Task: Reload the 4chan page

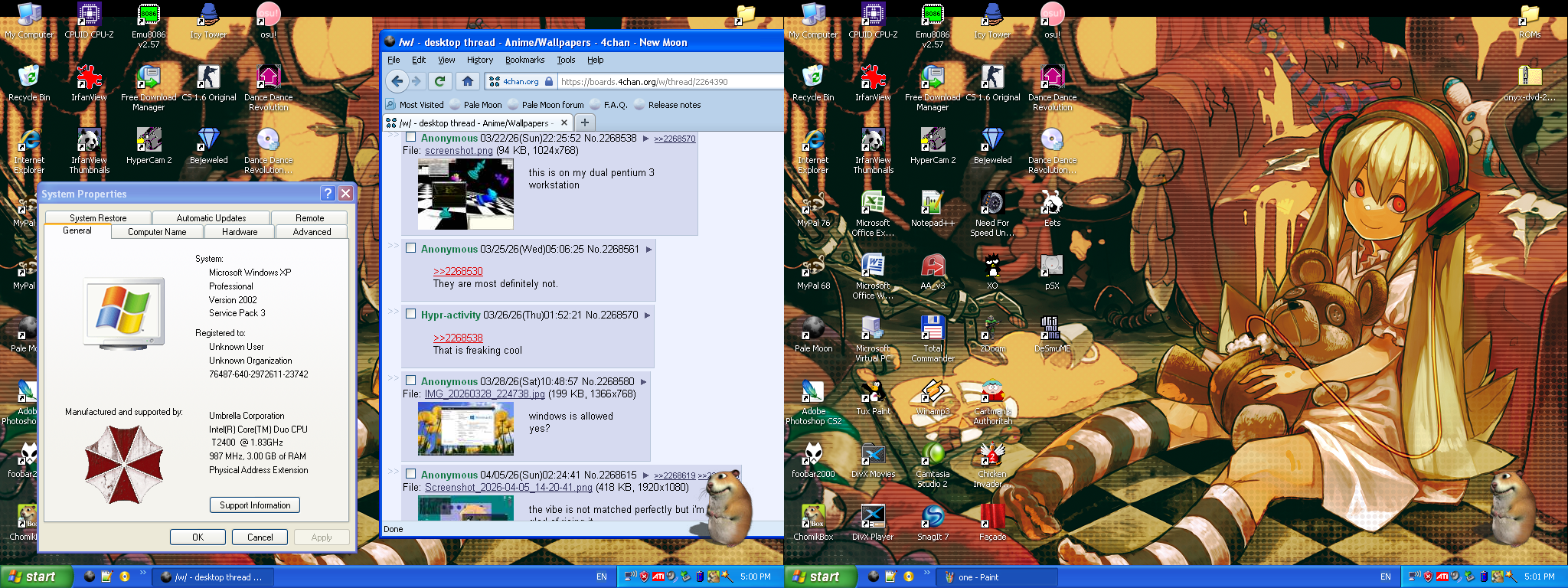Action: 439,81
